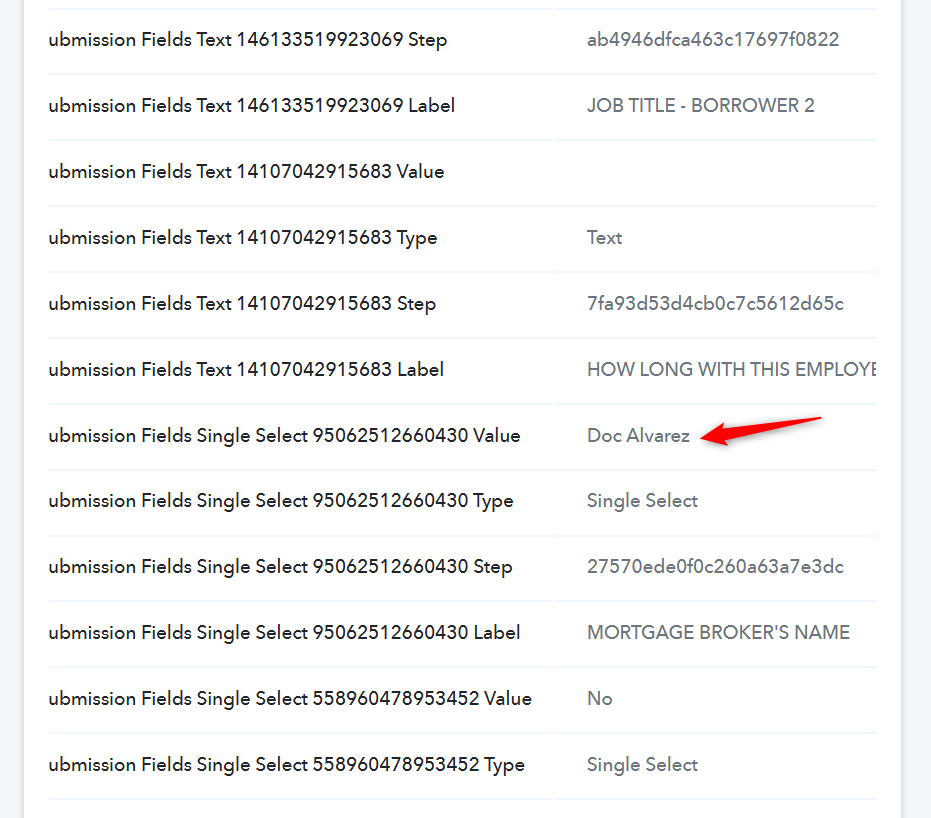Click 'Single Select 95062512660430 Step' field name
Image resolution: width=931 pixels, height=818 pixels.
[280, 566]
